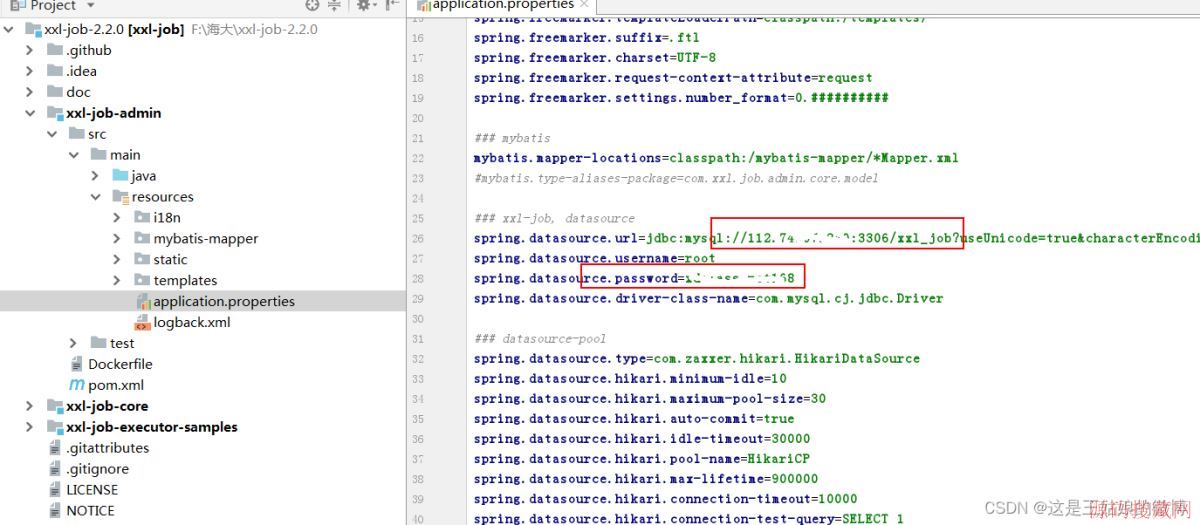Click line number 29 in the gutter

418,298
